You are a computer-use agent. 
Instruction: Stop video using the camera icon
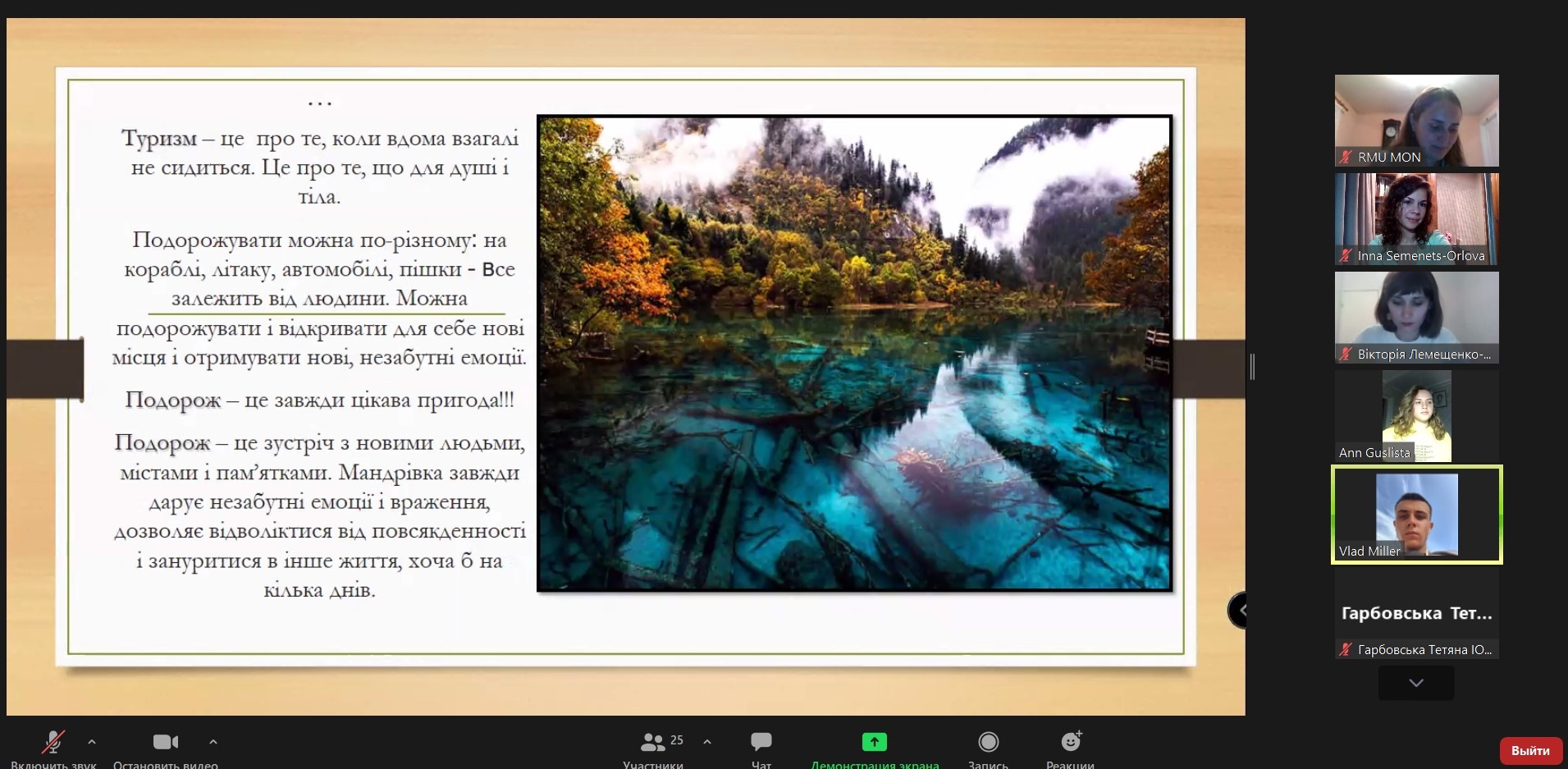[165, 742]
